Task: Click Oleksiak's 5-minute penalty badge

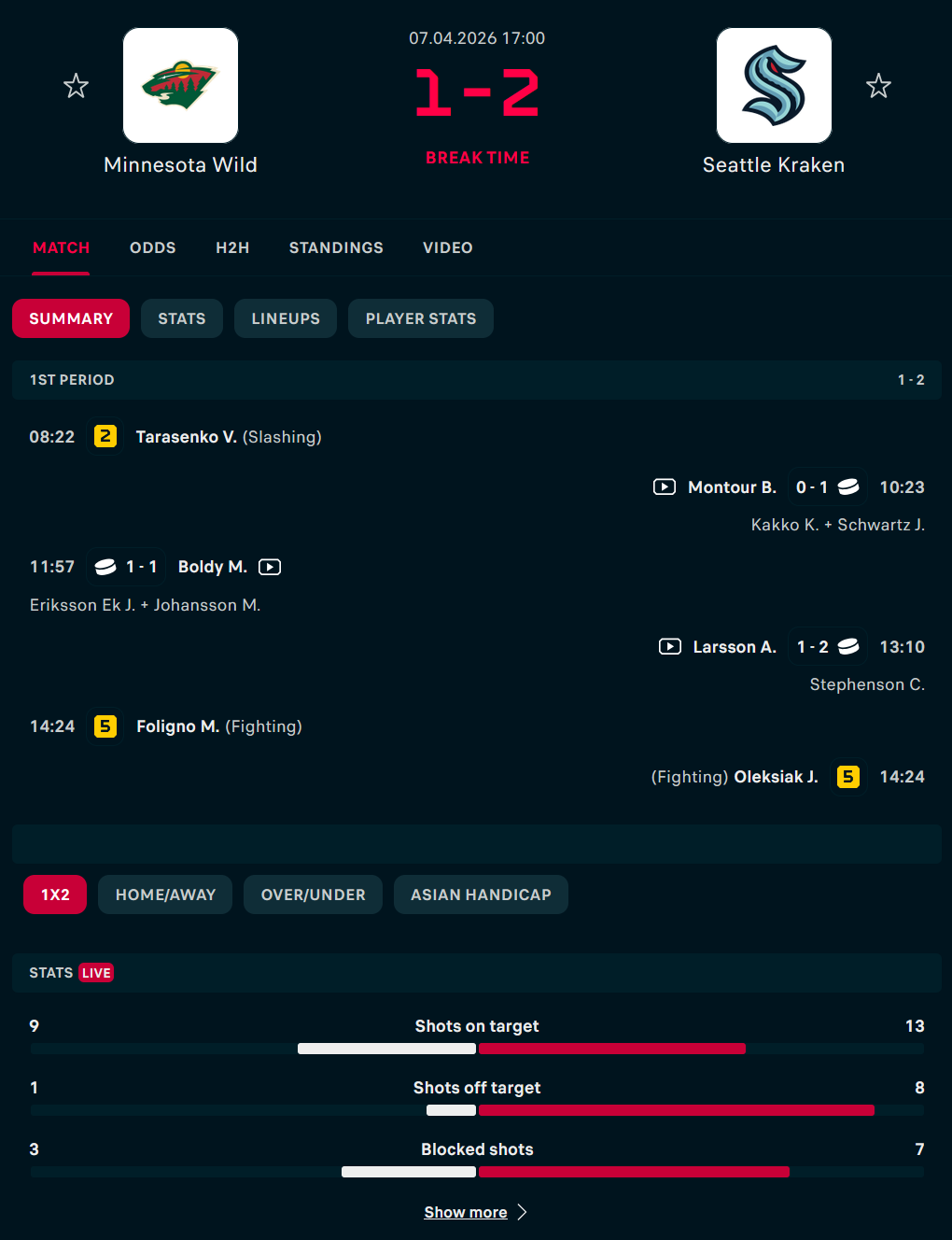Action: 848,776
